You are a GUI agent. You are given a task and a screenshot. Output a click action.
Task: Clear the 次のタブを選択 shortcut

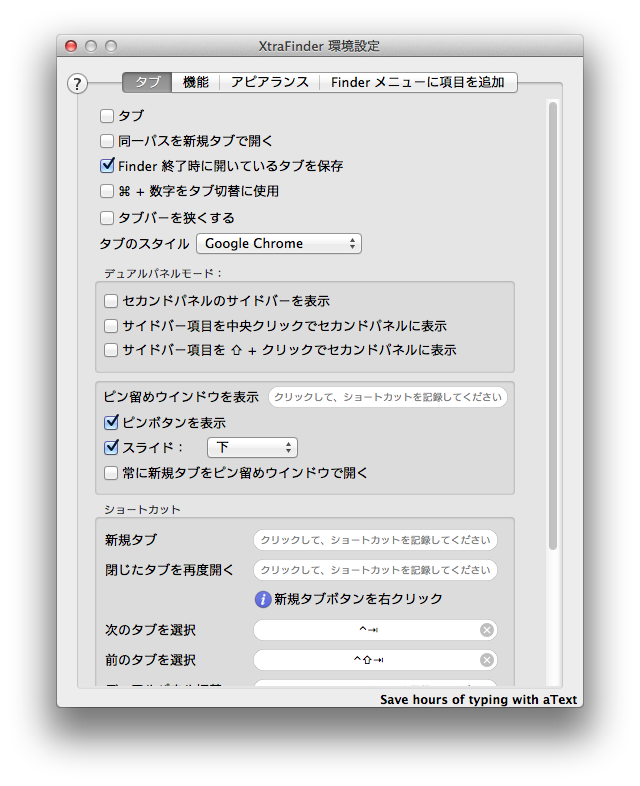(x=486, y=630)
